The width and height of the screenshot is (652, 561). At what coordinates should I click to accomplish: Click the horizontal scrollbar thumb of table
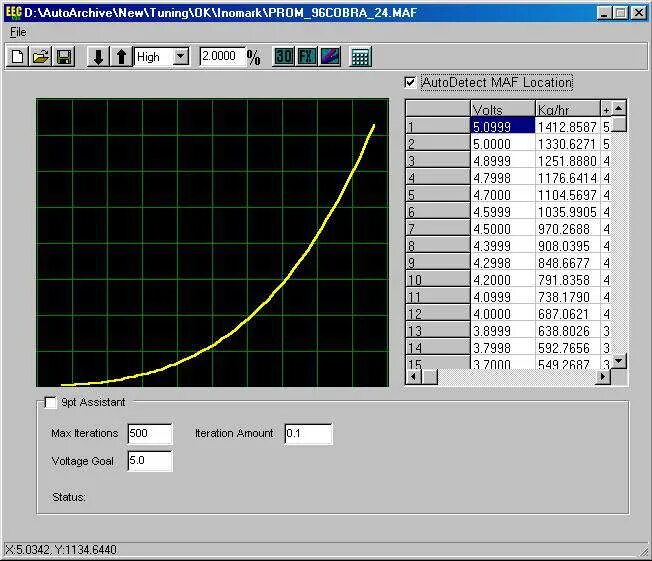pyautogui.click(x=430, y=377)
